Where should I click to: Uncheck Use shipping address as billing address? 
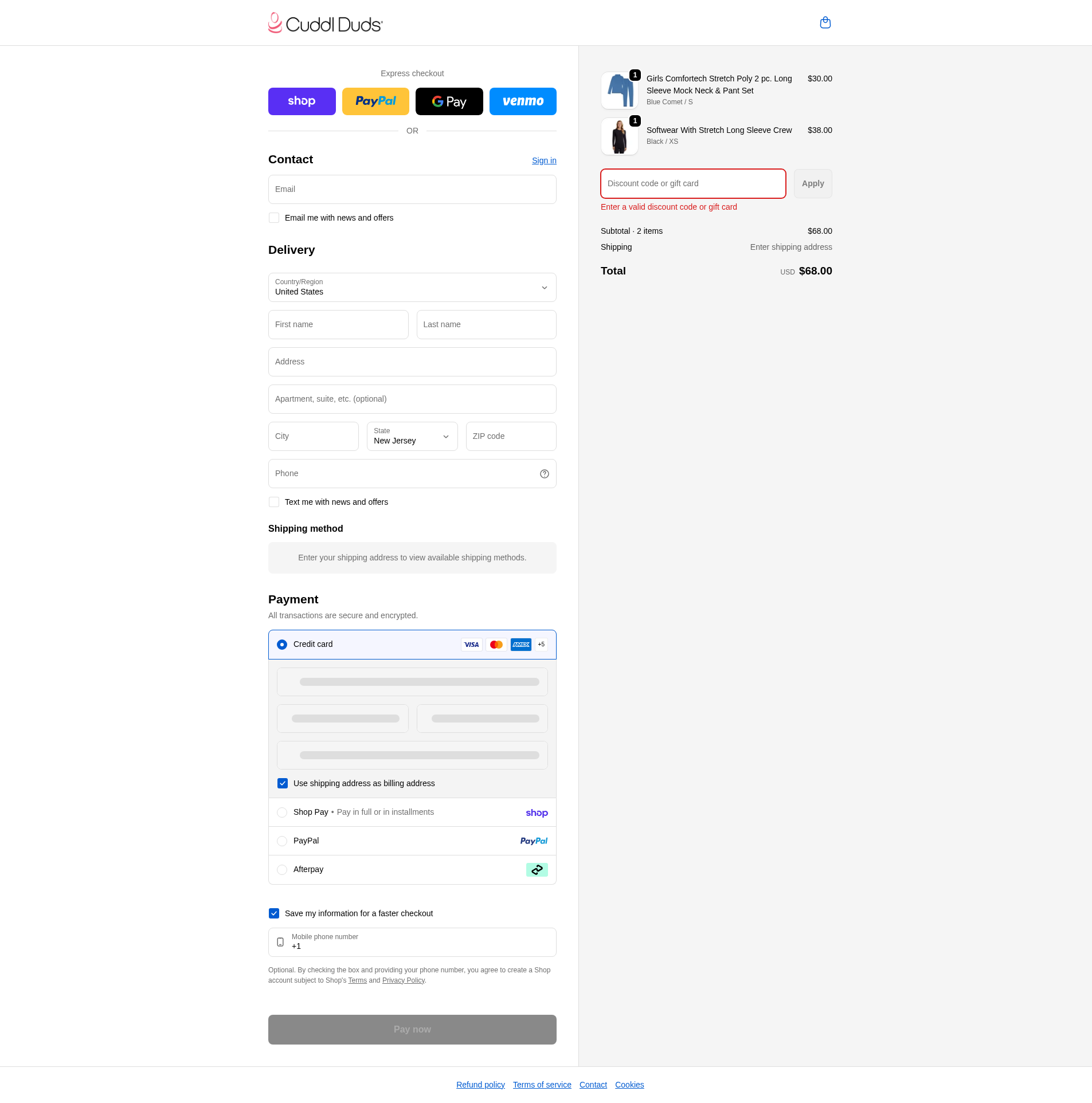point(283,784)
